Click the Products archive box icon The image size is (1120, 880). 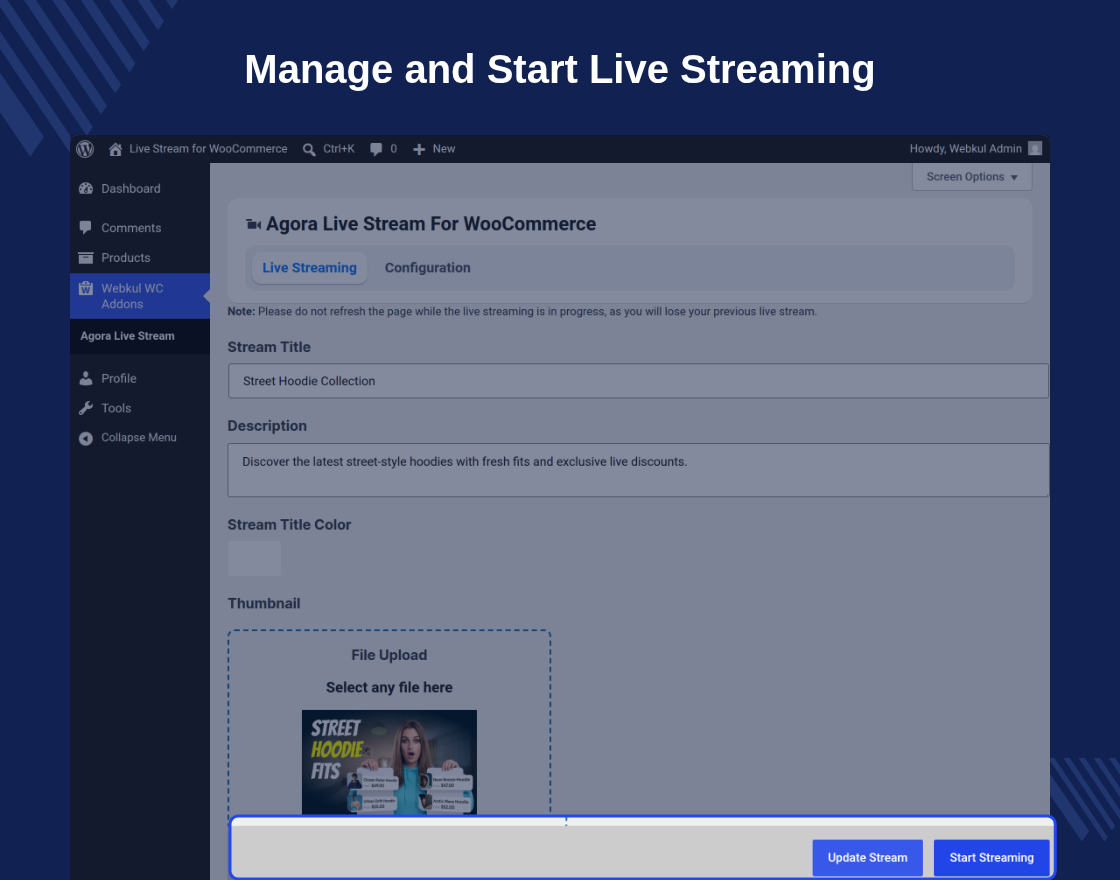86,258
